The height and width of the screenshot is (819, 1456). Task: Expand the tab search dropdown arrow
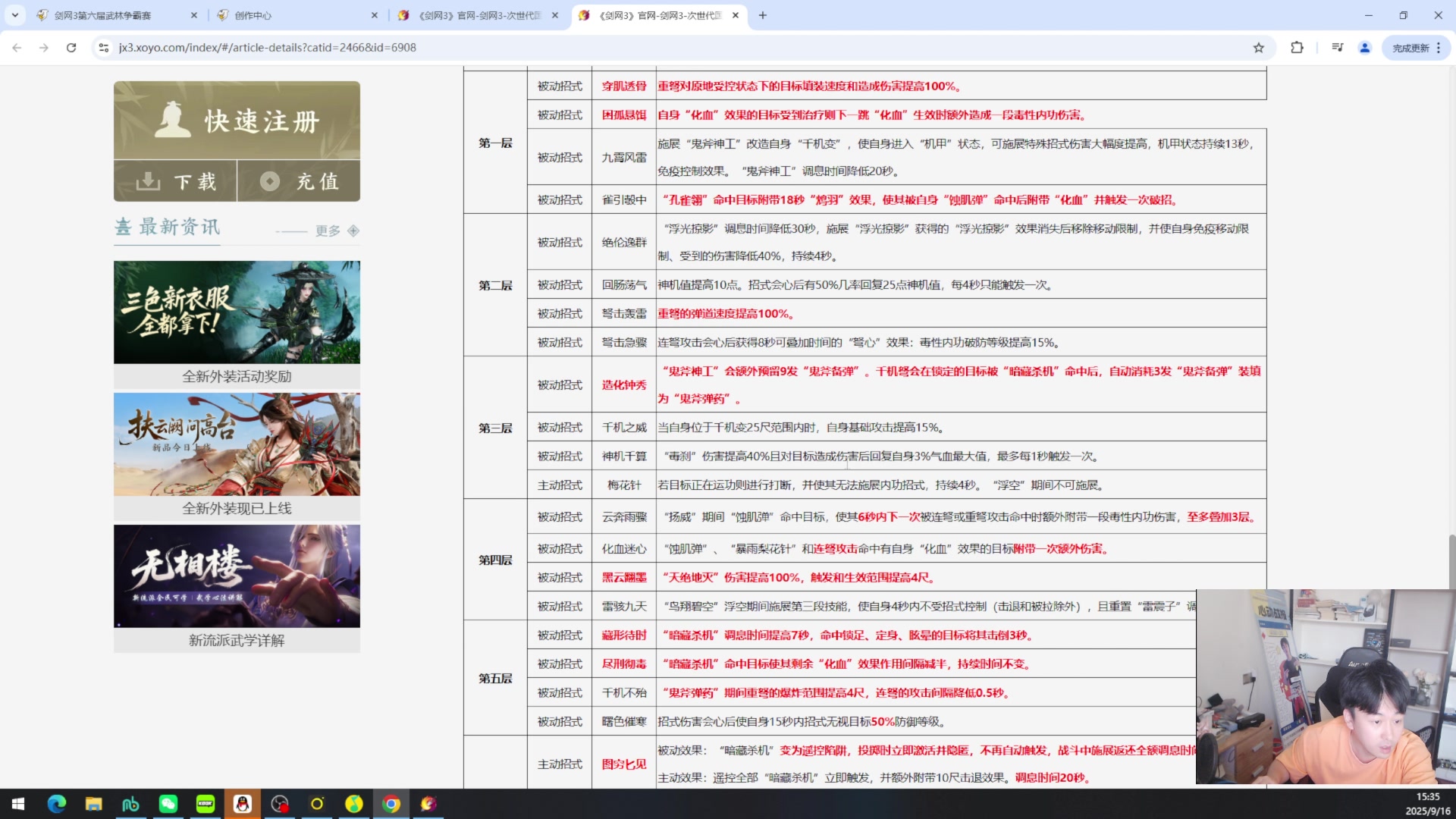click(x=14, y=15)
